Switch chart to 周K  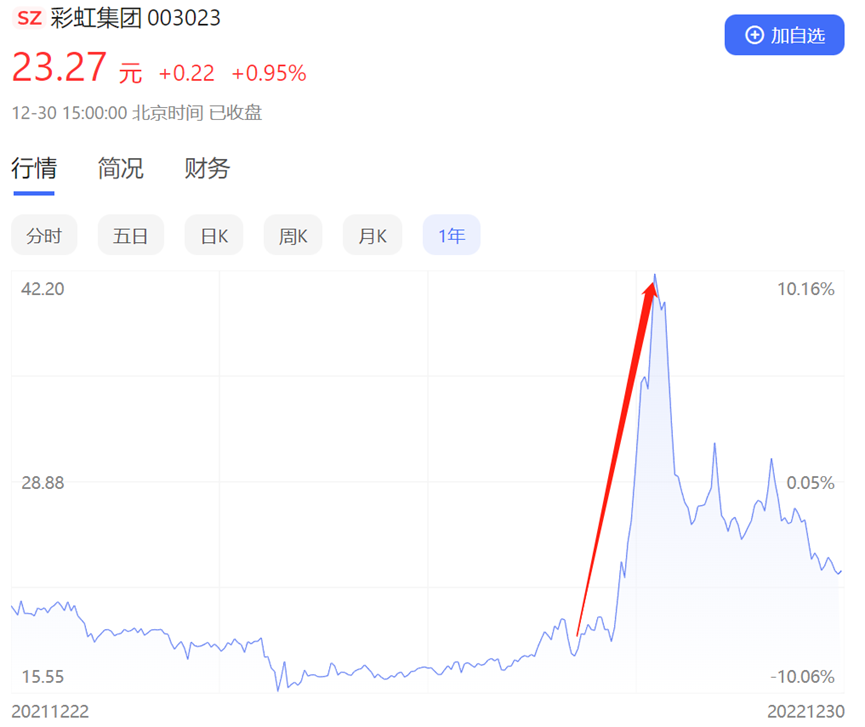coord(293,235)
